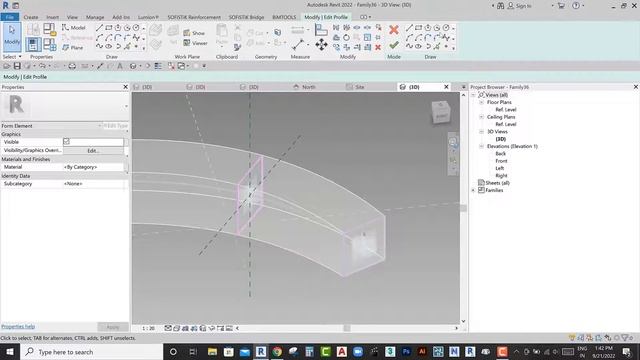
Task: Open the Properties help link
Action: tap(18, 327)
